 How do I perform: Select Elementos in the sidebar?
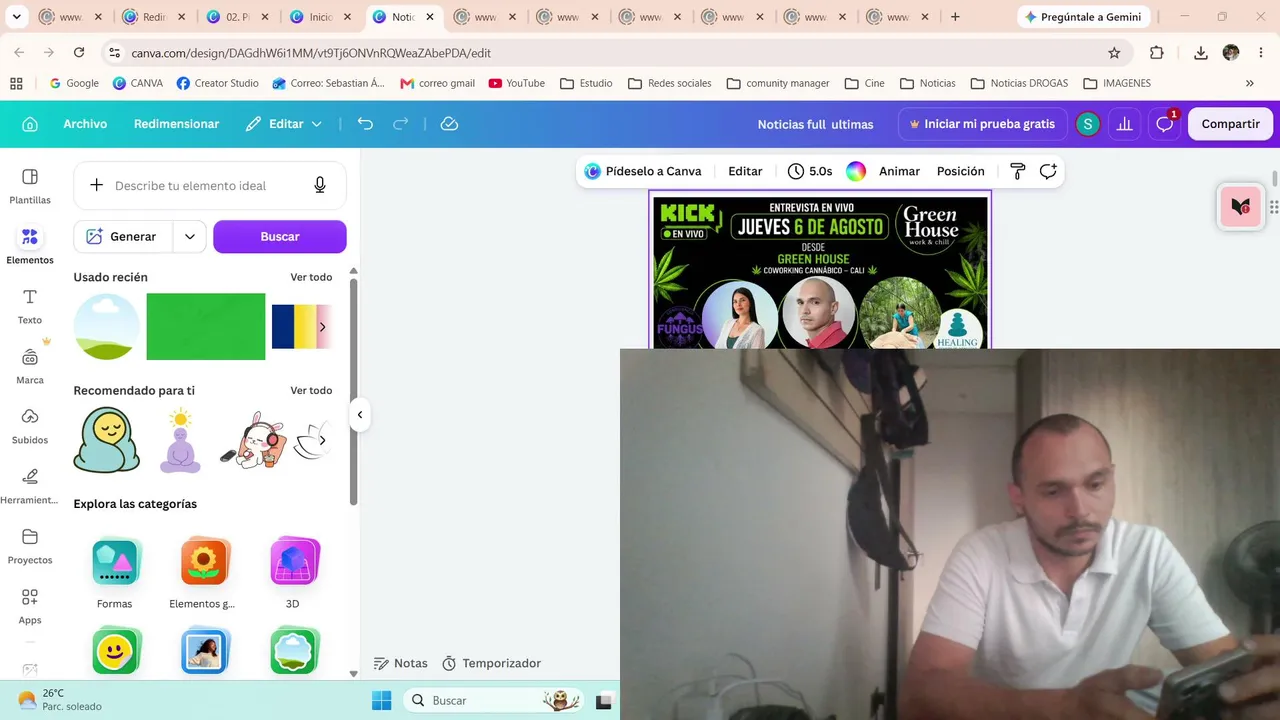tap(30, 246)
